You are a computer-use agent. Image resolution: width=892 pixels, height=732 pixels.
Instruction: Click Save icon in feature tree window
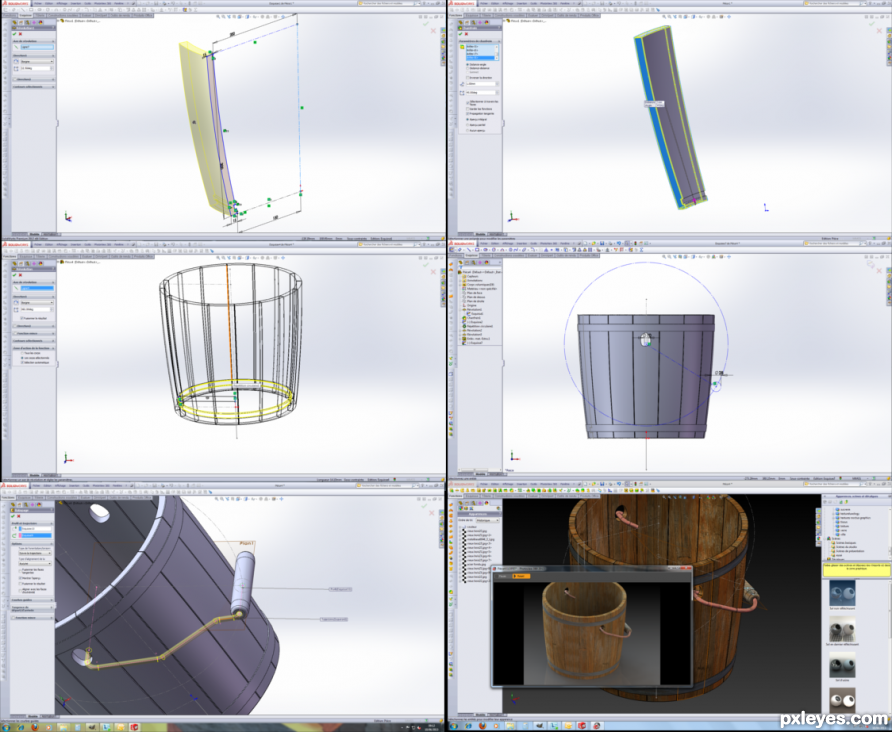(x=602, y=243)
